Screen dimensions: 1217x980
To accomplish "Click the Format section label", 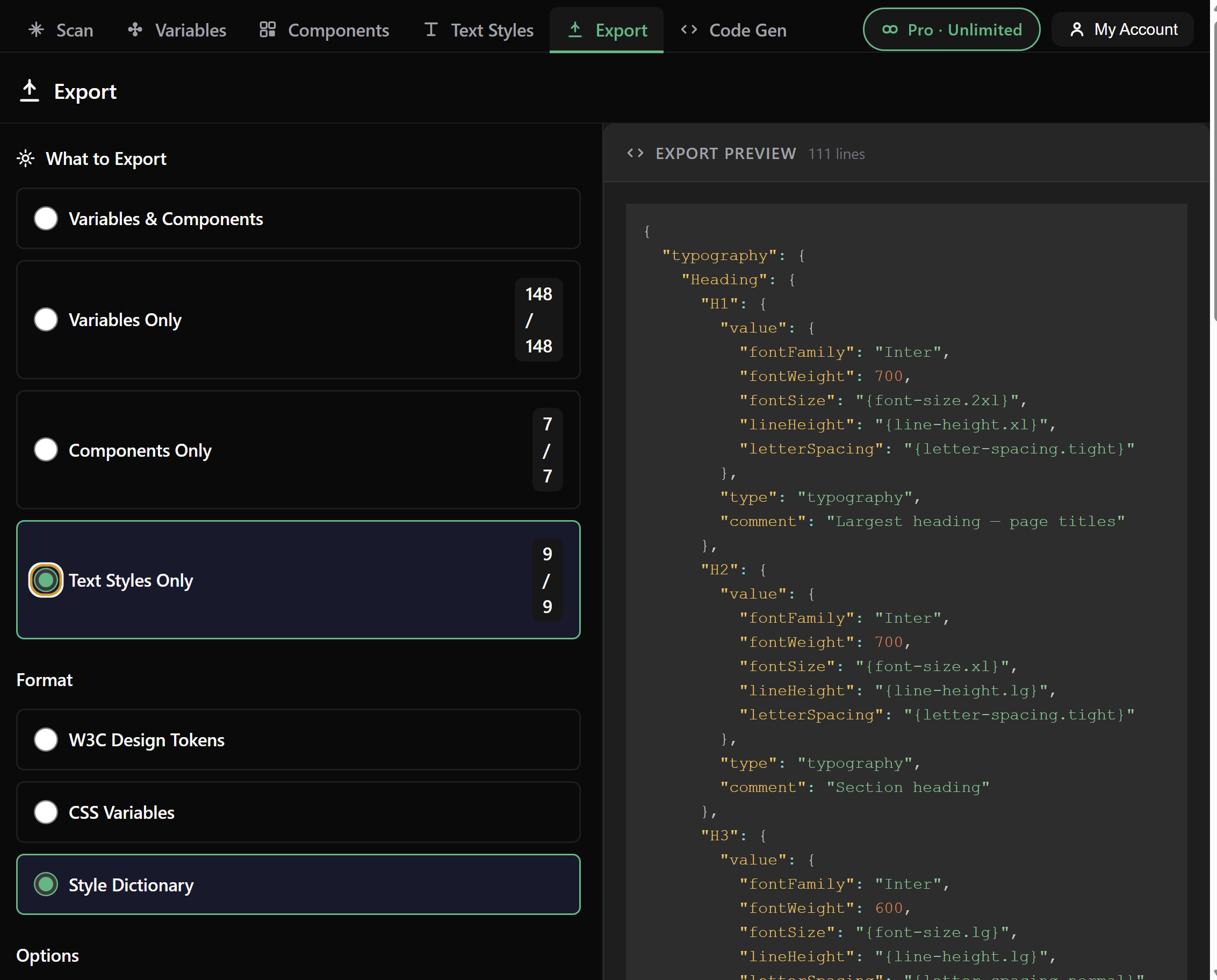I will 45,680.
